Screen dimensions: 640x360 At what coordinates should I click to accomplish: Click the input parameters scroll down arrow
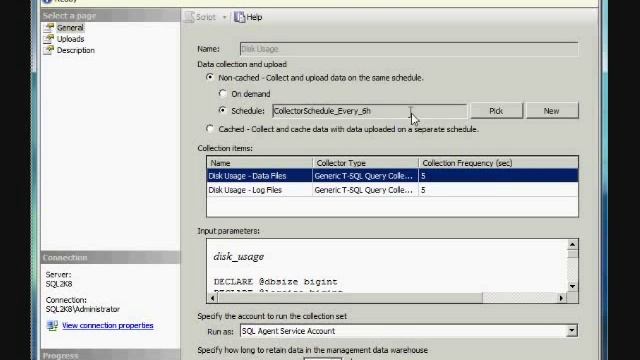(572, 286)
